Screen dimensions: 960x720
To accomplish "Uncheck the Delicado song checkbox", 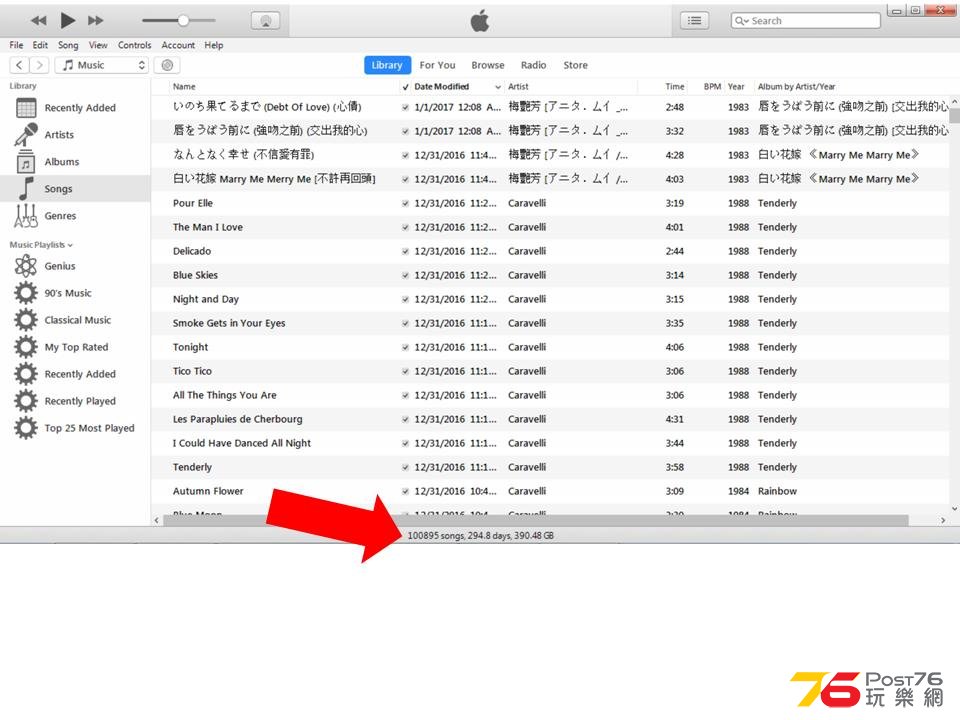I will (405, 251).
